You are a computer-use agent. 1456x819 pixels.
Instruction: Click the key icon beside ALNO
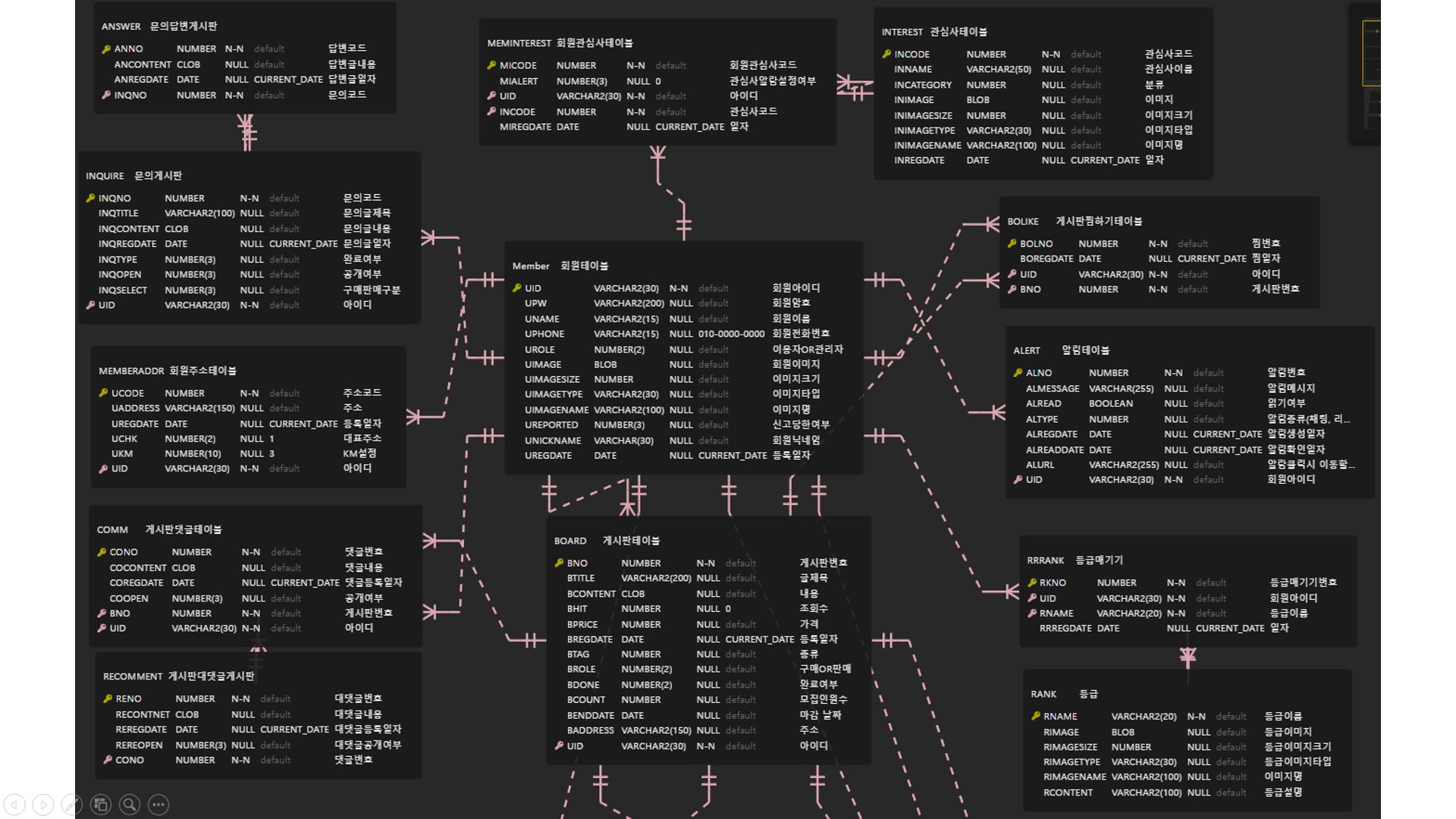[x=1018, y=373]
